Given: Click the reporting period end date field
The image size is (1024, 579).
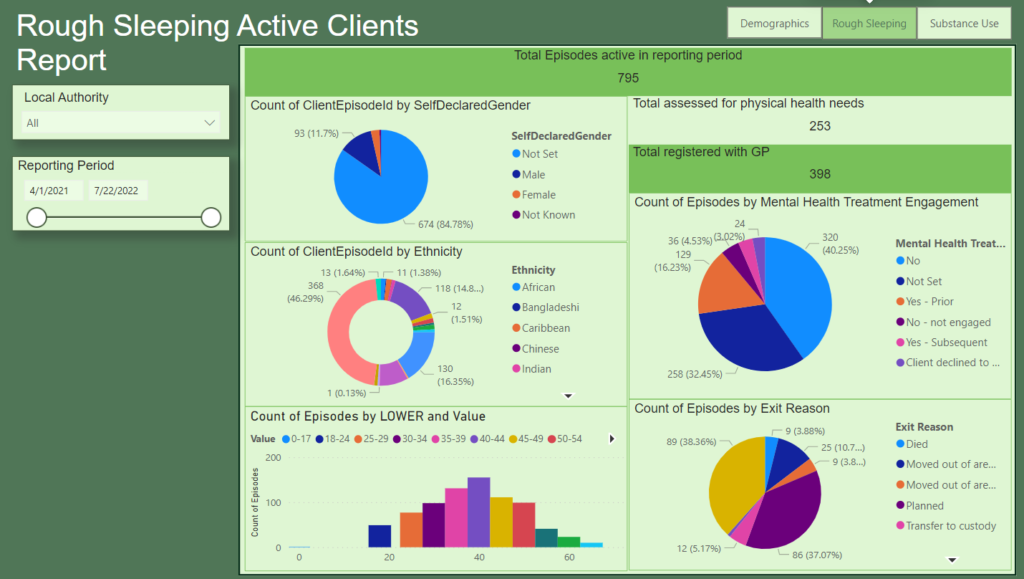Looking at the screenshot, I should (118, 190).
